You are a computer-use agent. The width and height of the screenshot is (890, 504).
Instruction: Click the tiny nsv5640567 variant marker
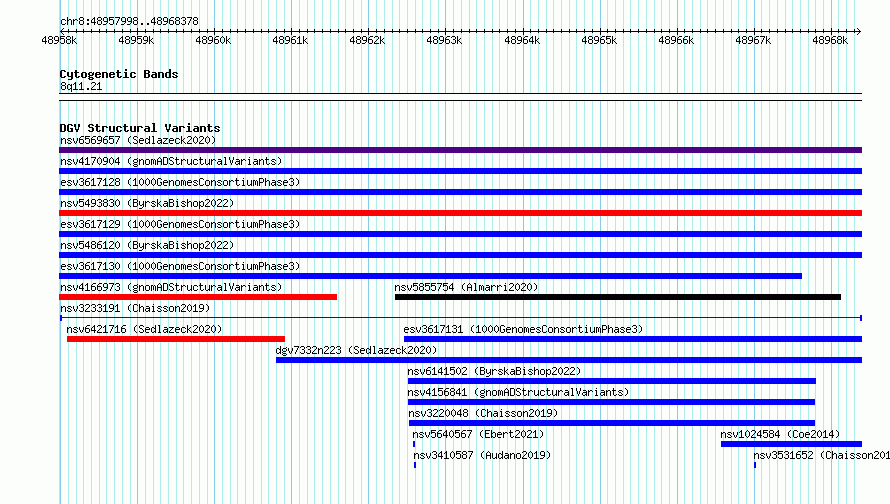(x=414, y=444)
